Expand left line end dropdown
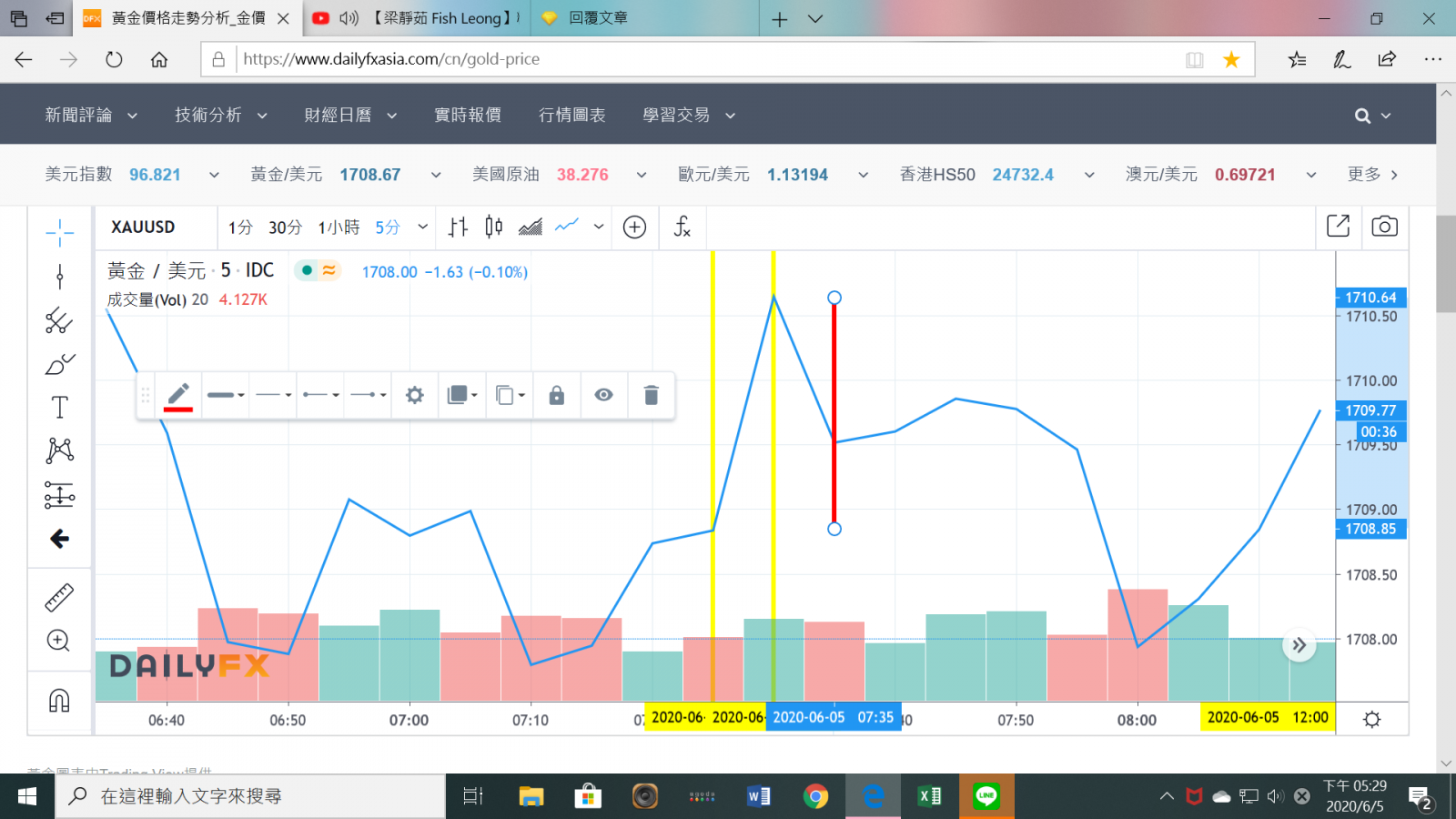Screen dimensions: 1456x819 tap(321, 395)
